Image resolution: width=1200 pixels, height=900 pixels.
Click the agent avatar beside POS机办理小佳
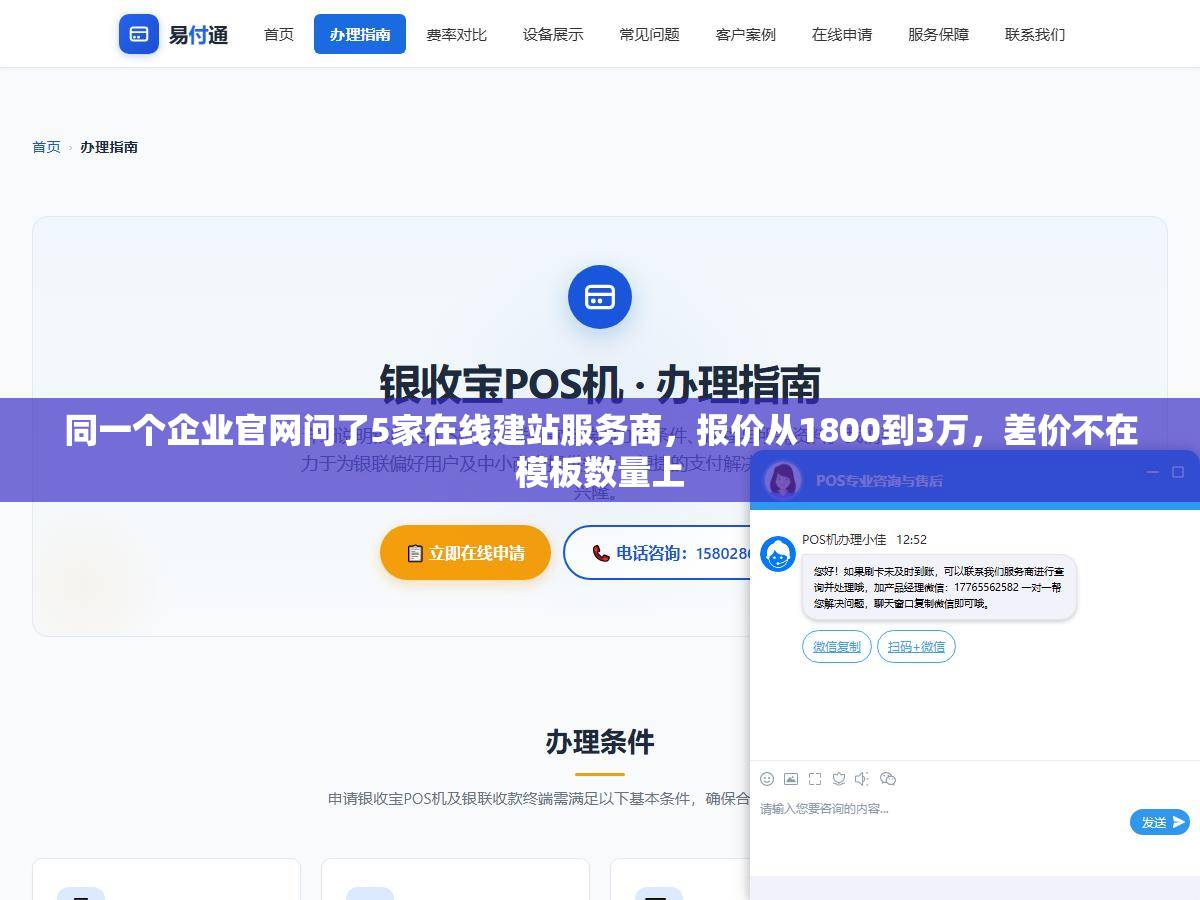click(778, 554)
